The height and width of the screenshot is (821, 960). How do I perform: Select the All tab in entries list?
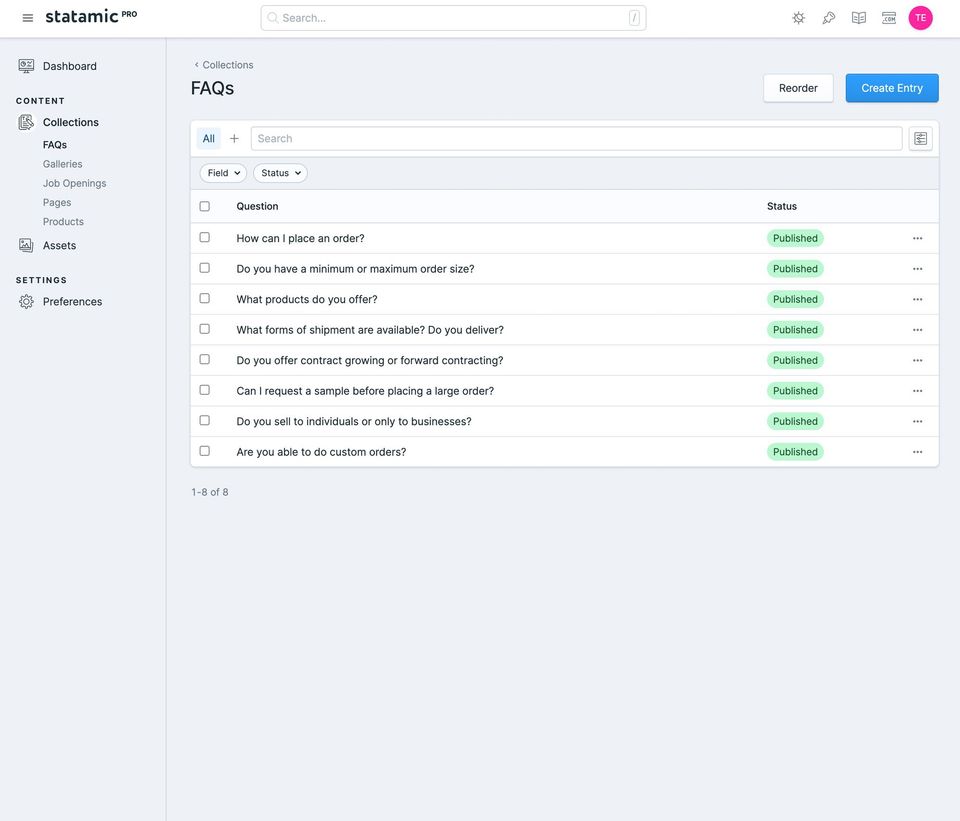(208, 139)
